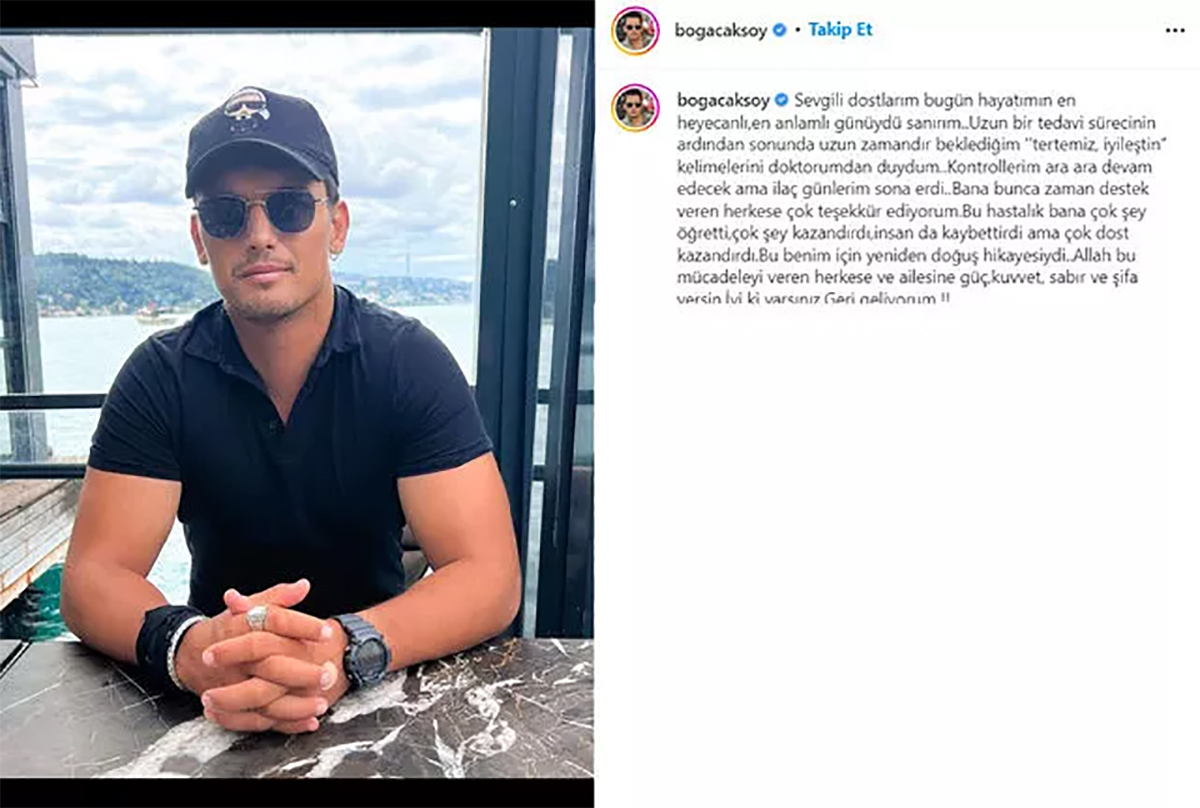Click the sunglasses in the post photo
The height and width of the screenshot is (808, 1200).
(x=261, y=212)
